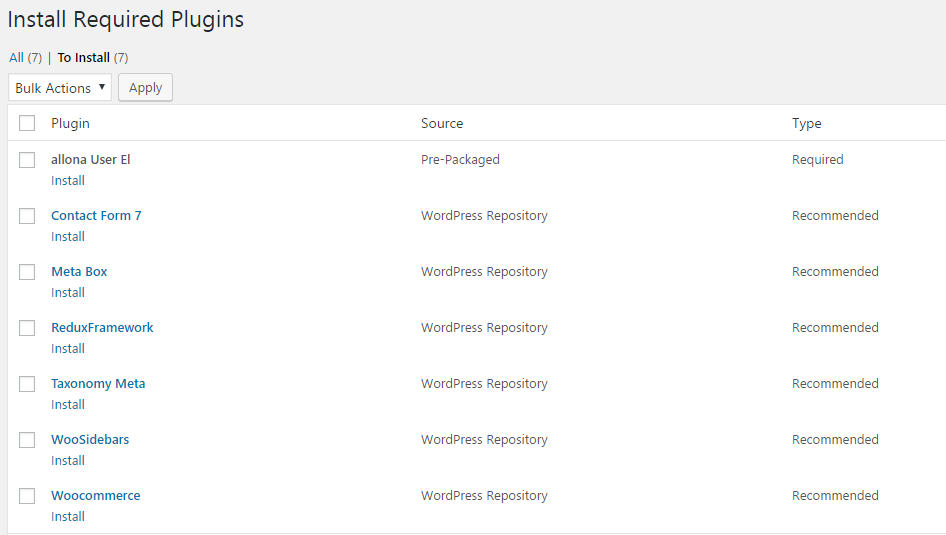
Task: Open the WooSidebars plugin link
Action: tap(90, 440)
